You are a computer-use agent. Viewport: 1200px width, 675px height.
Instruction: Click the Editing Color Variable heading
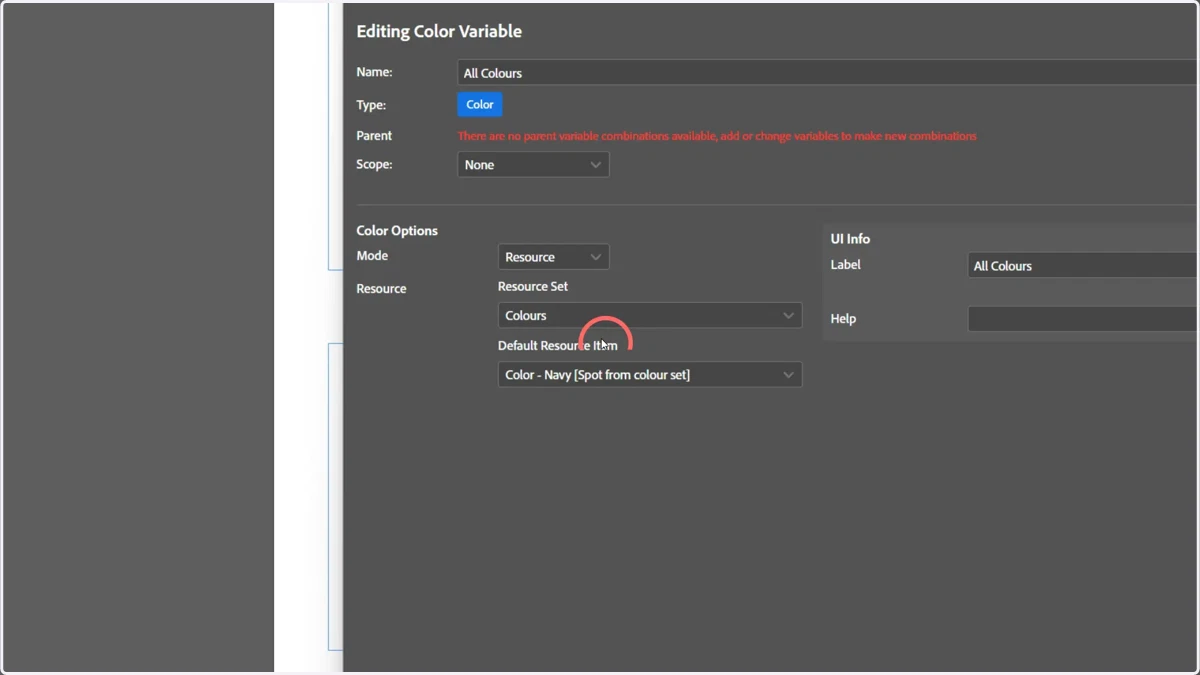[439, 31]
